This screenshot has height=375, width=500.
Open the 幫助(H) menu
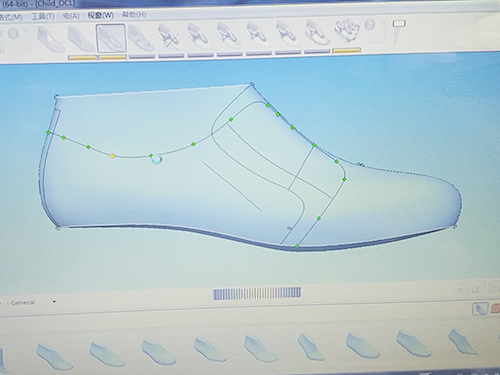134,15
